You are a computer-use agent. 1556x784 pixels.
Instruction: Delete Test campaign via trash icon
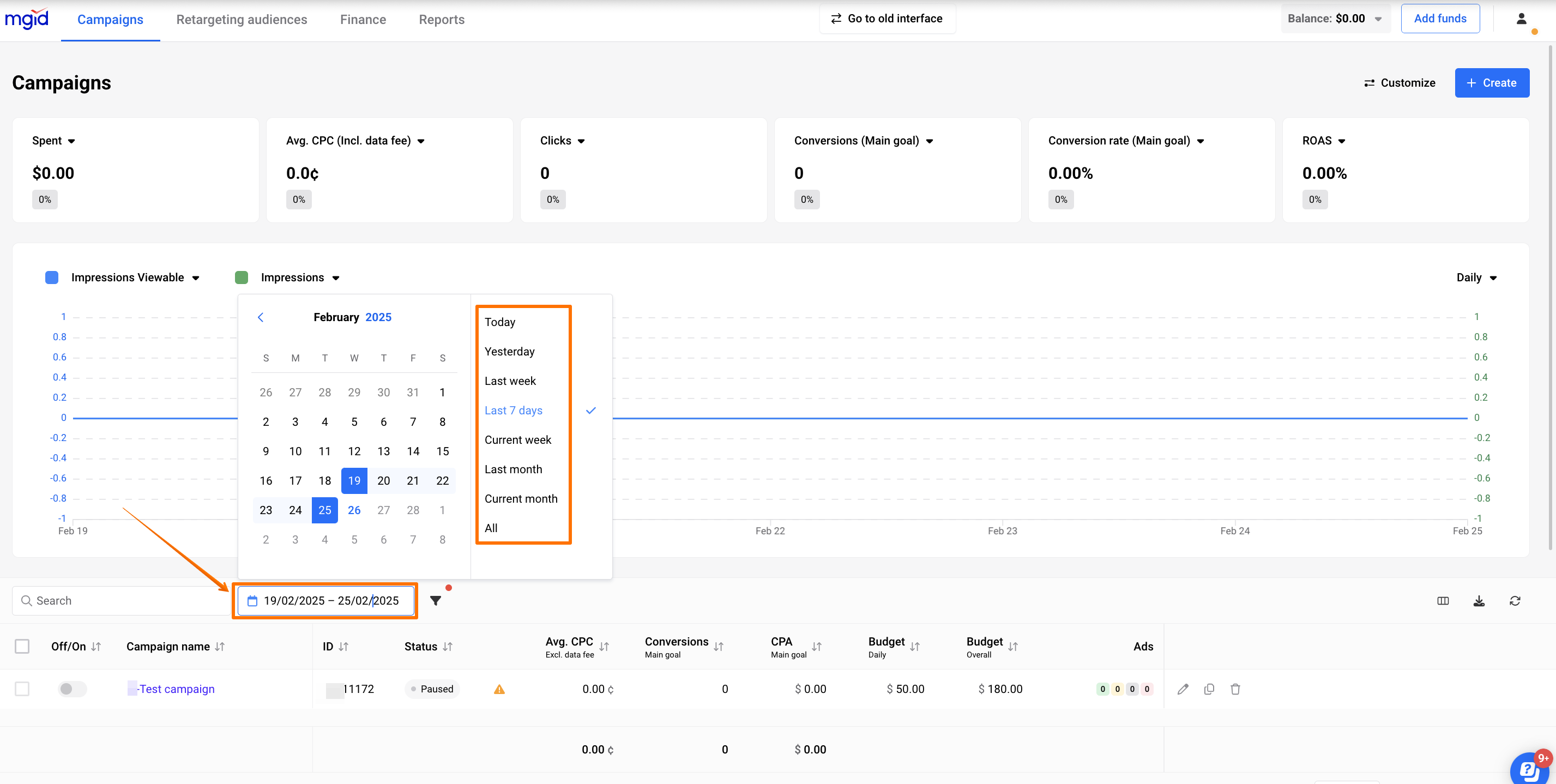point(1235,689)
